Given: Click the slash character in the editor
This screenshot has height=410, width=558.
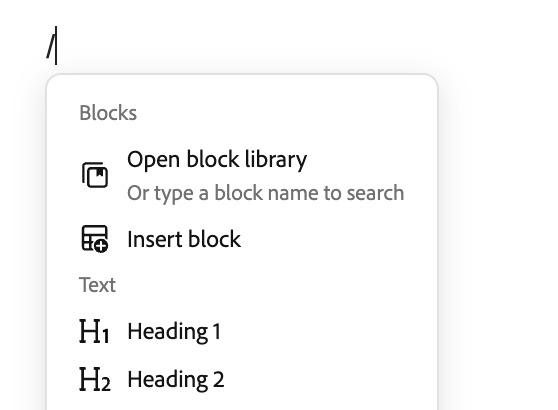Looking at the screenshot, I should pos(51,46).
